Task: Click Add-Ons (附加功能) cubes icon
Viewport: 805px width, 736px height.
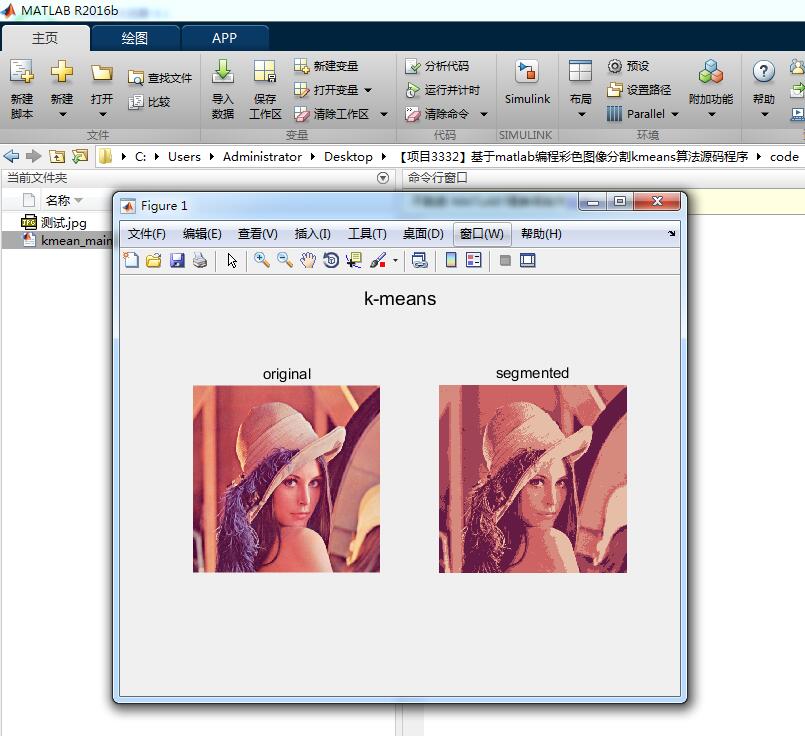Action: 711,71
